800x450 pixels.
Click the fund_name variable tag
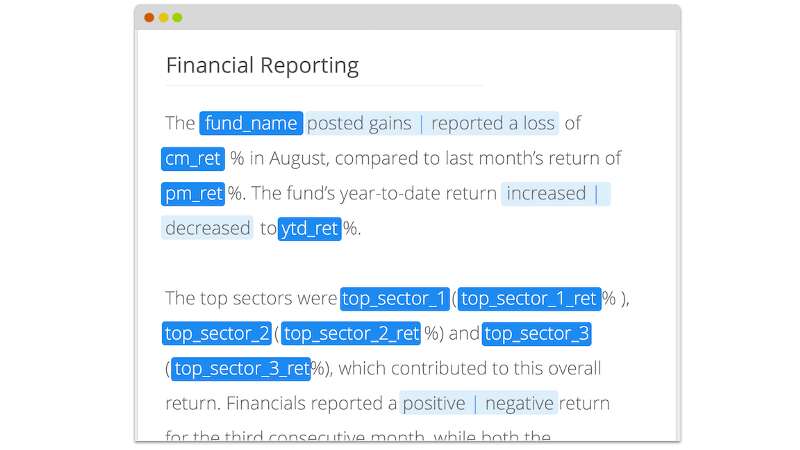pos(251,123)
